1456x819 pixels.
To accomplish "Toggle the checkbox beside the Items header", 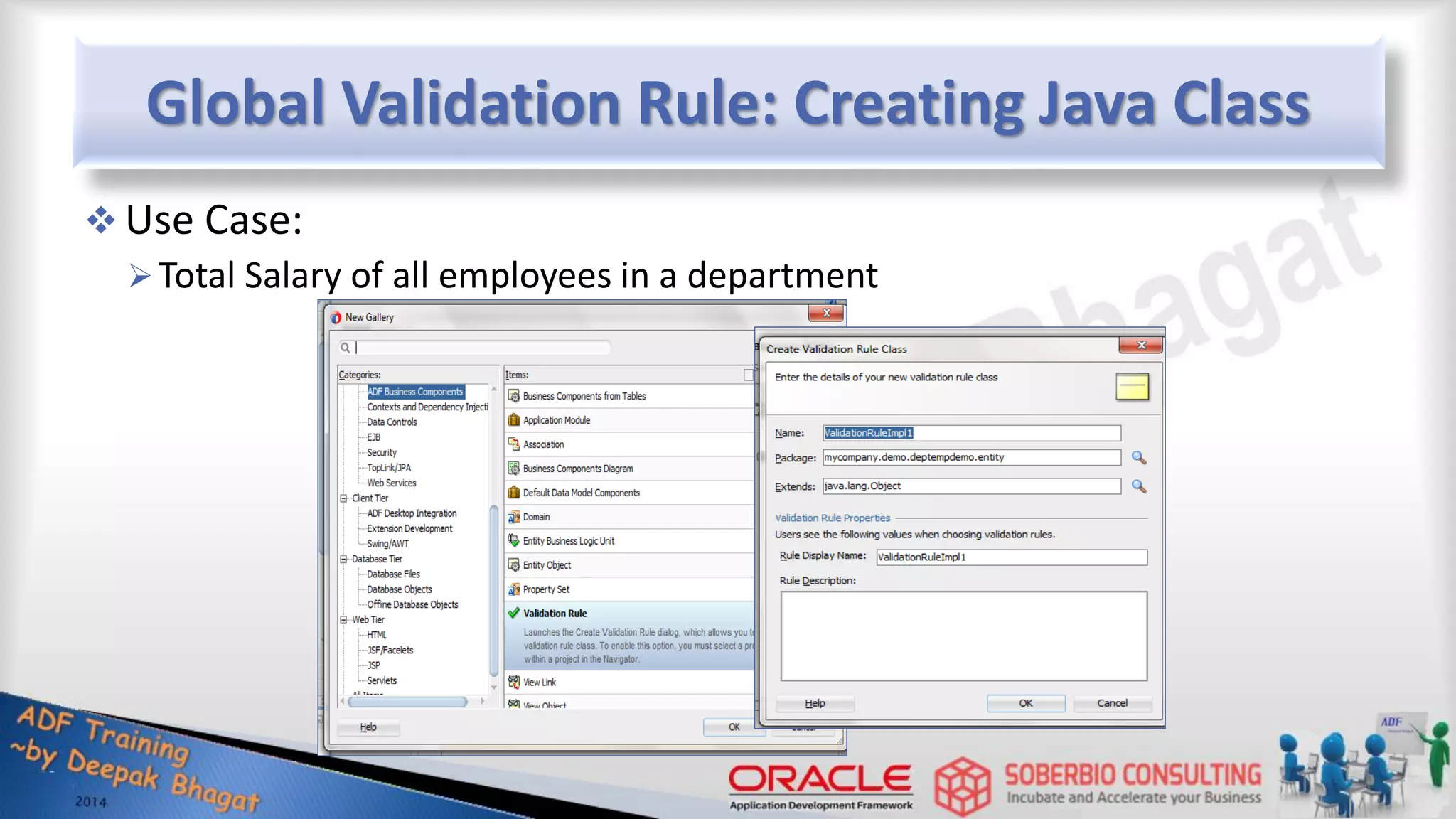I will (x=748, y=375).
